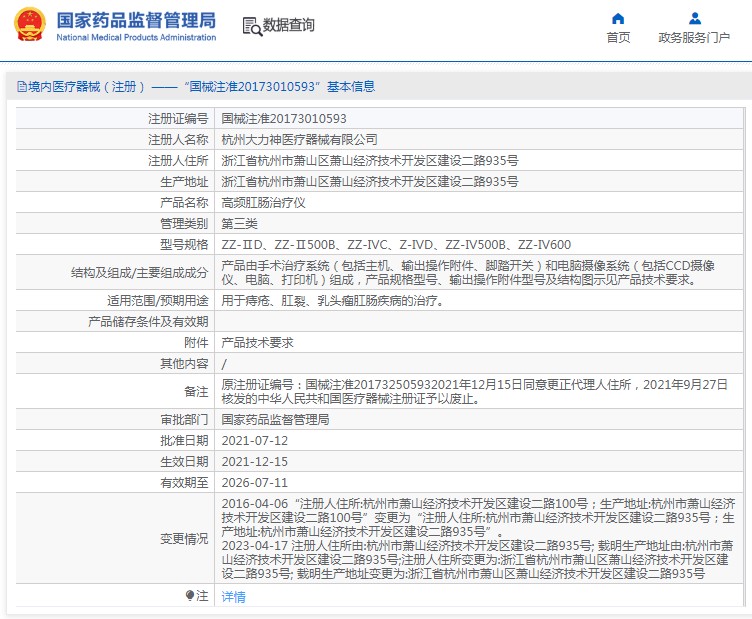Click the lightbulb icon beside 注

pos(190,596)
